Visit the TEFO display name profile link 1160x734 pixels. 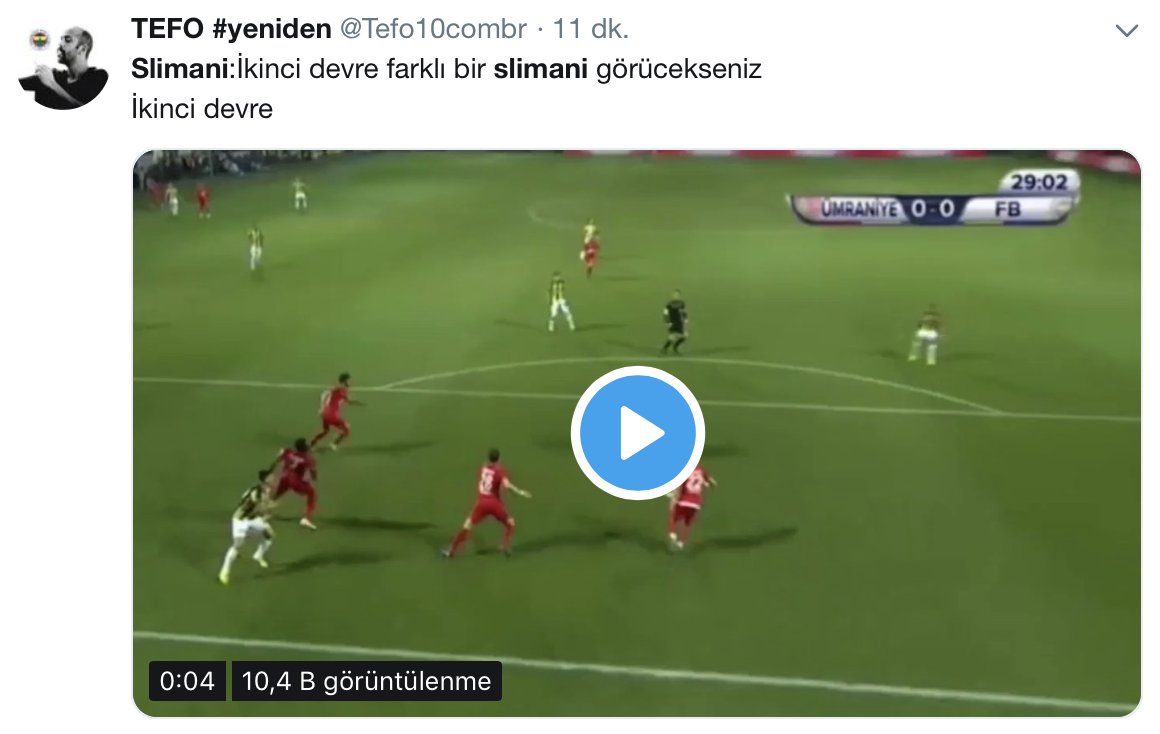coord(167,29)
